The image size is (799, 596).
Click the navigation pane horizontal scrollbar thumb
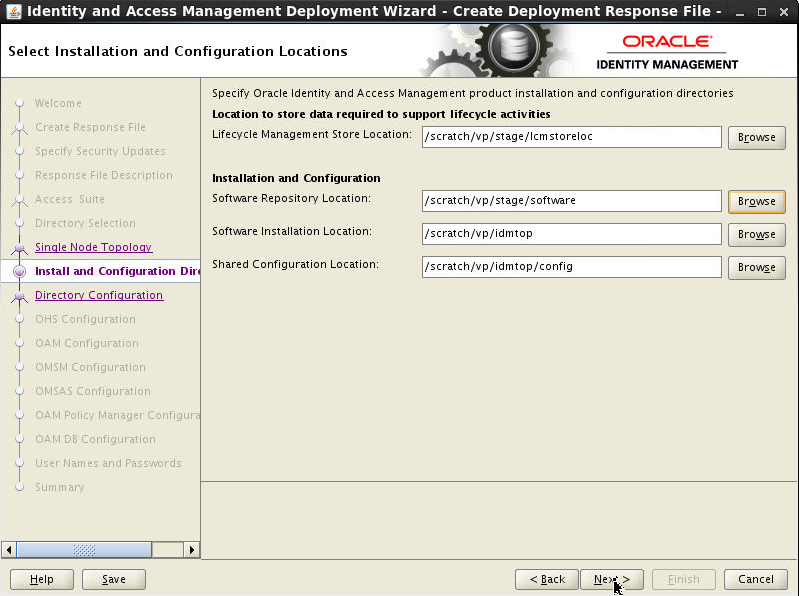pos(84,550)
